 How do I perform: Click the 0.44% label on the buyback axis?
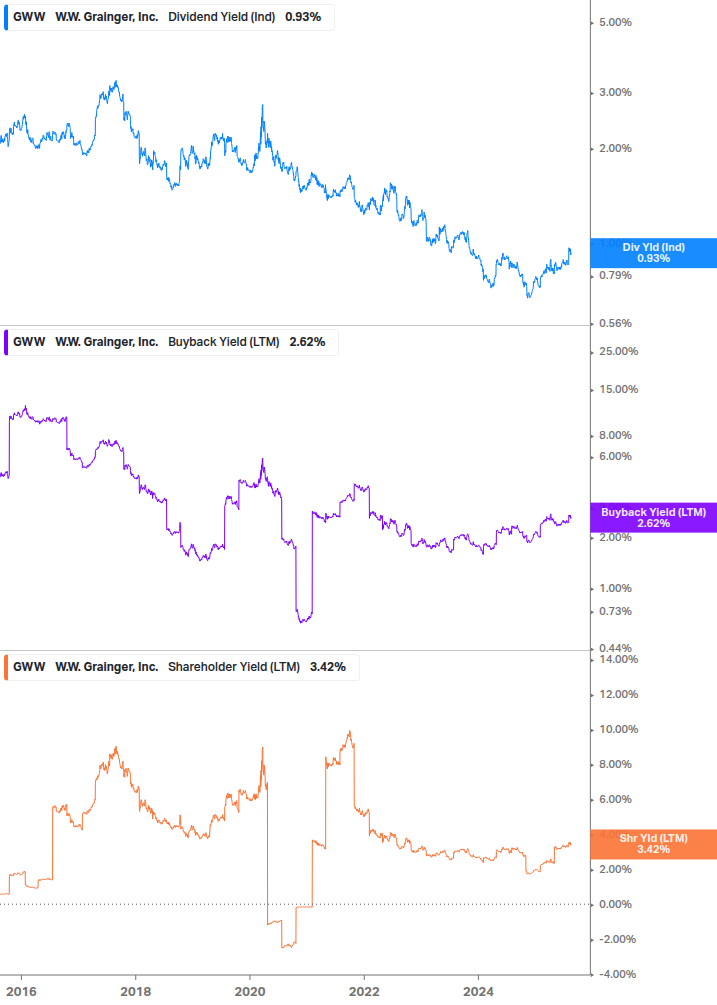tap(615, 649)
